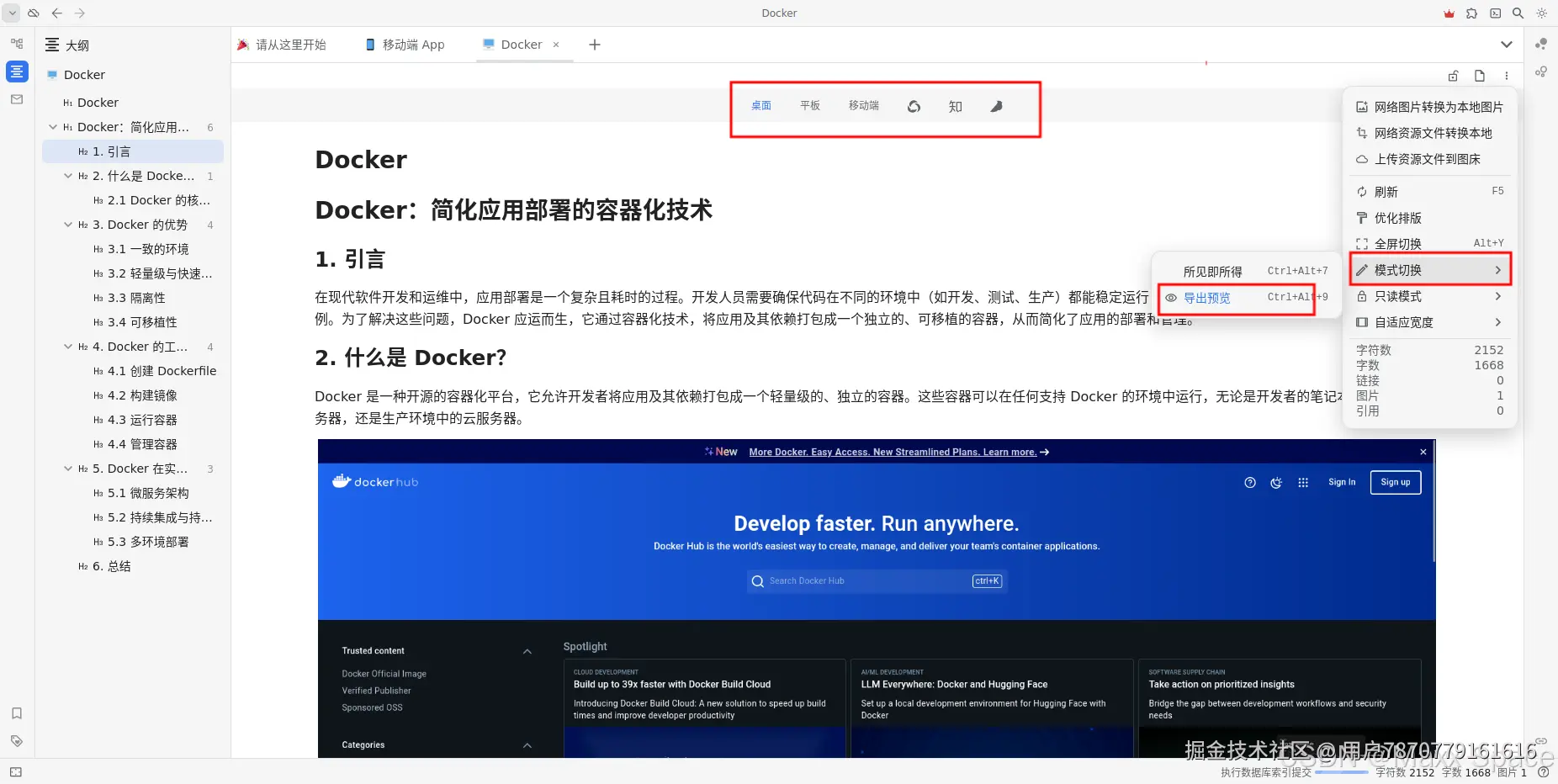Choose Yuque feather export preview icon
The image size is (1558, 784).
click(997, 106)
